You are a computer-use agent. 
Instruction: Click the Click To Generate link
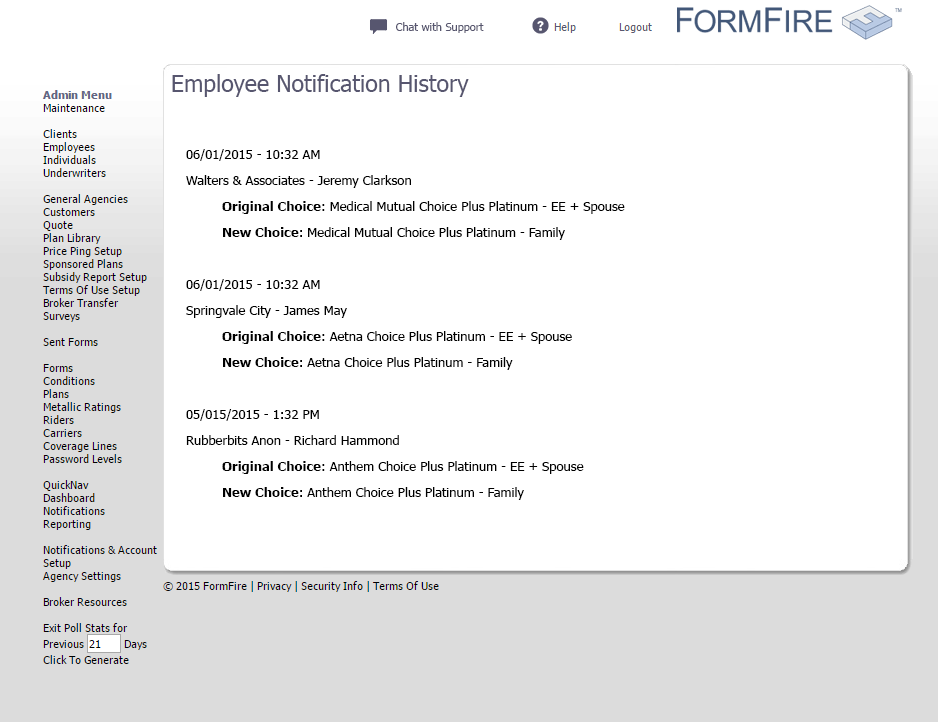(86, 660)
